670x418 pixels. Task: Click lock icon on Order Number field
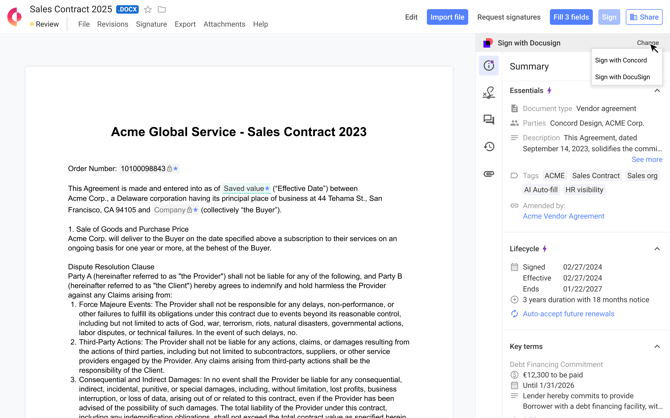pyautogui.click(x=170, y=169)
